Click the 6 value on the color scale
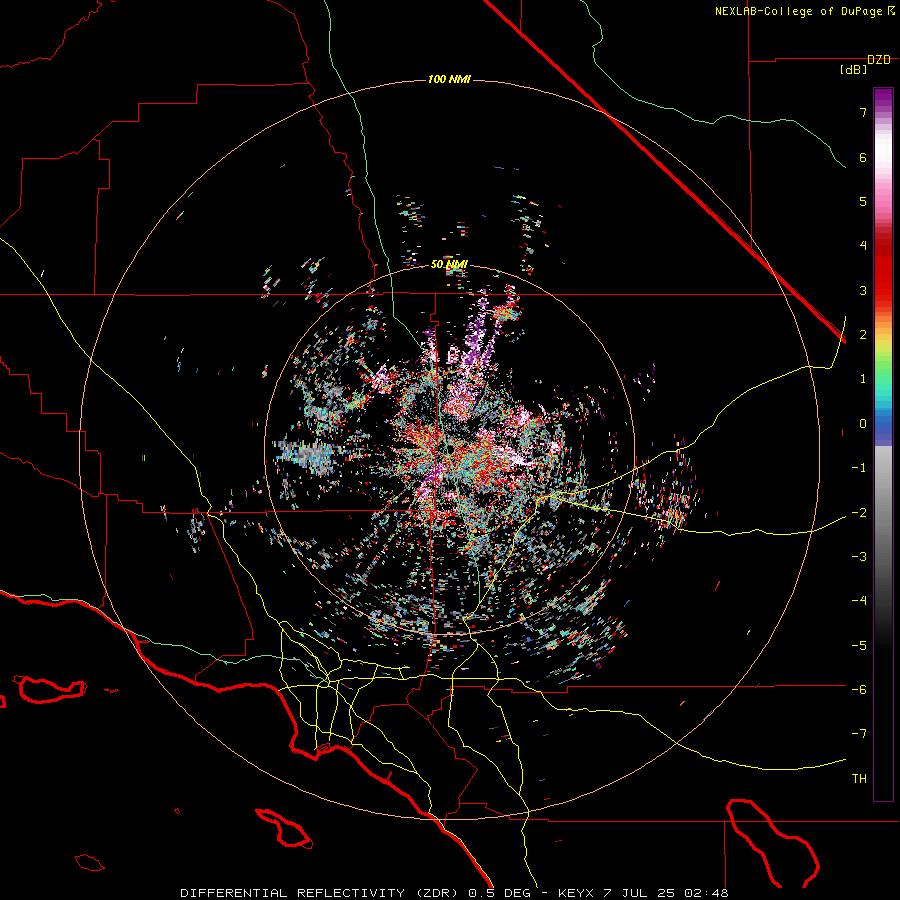The image size is (900, 900). pyautogui.click(x=863, y=157)
